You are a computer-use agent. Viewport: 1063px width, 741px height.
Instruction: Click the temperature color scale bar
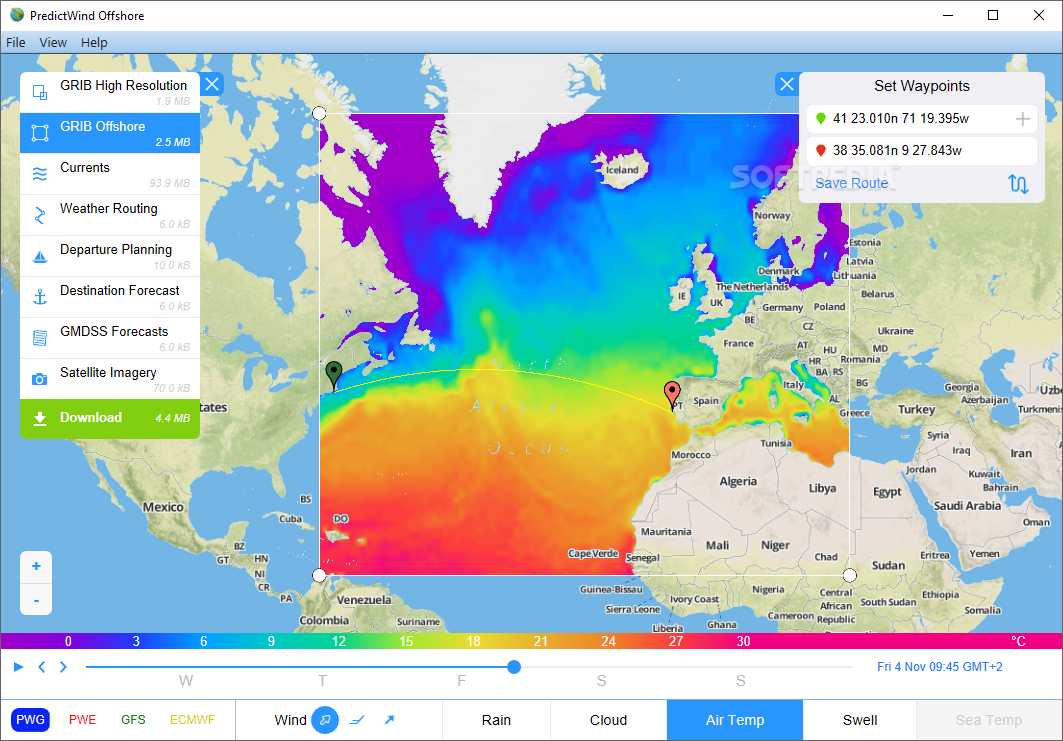point(532,641)
